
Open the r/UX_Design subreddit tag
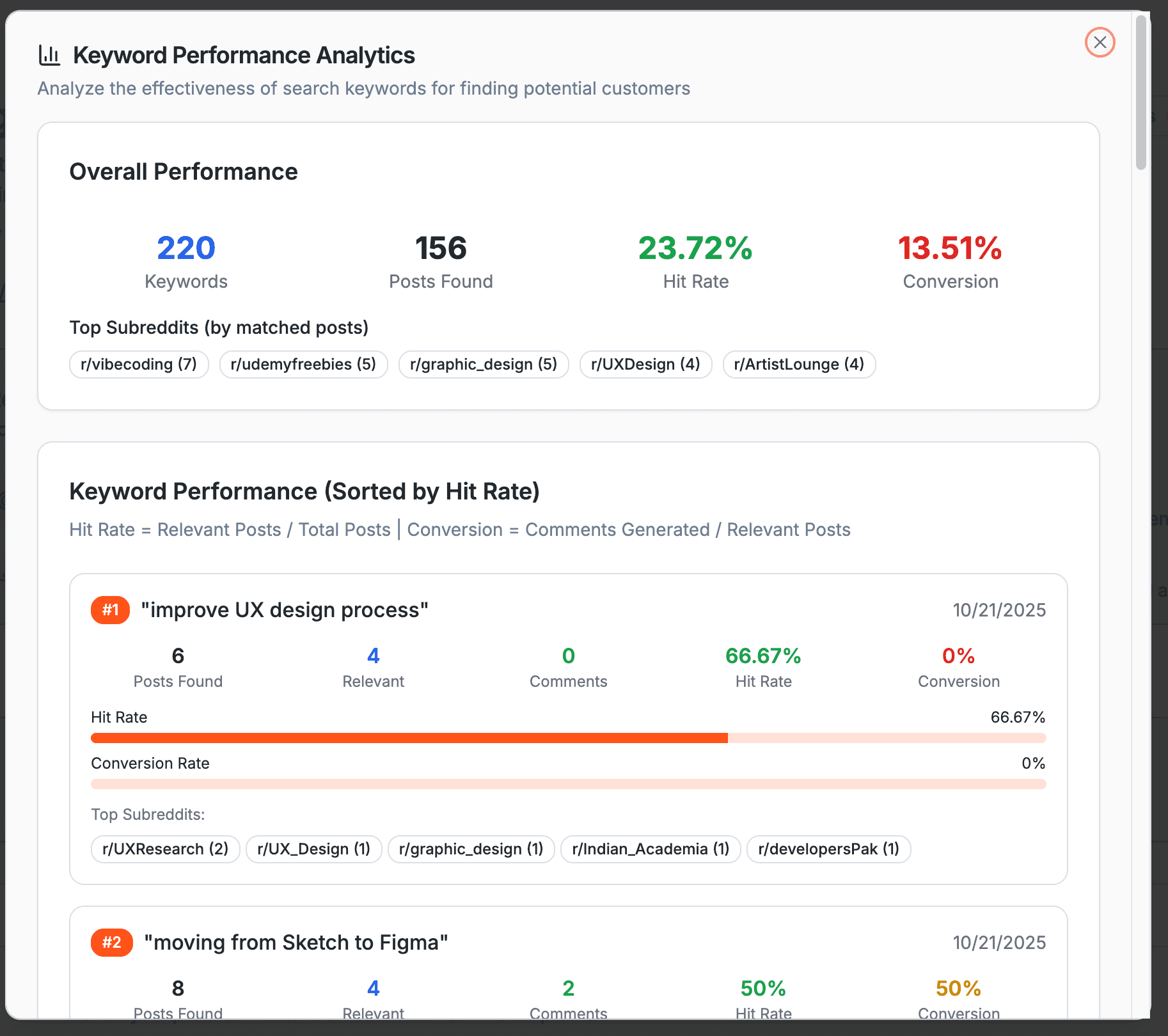pyautogui.click(x=313, y=849)
